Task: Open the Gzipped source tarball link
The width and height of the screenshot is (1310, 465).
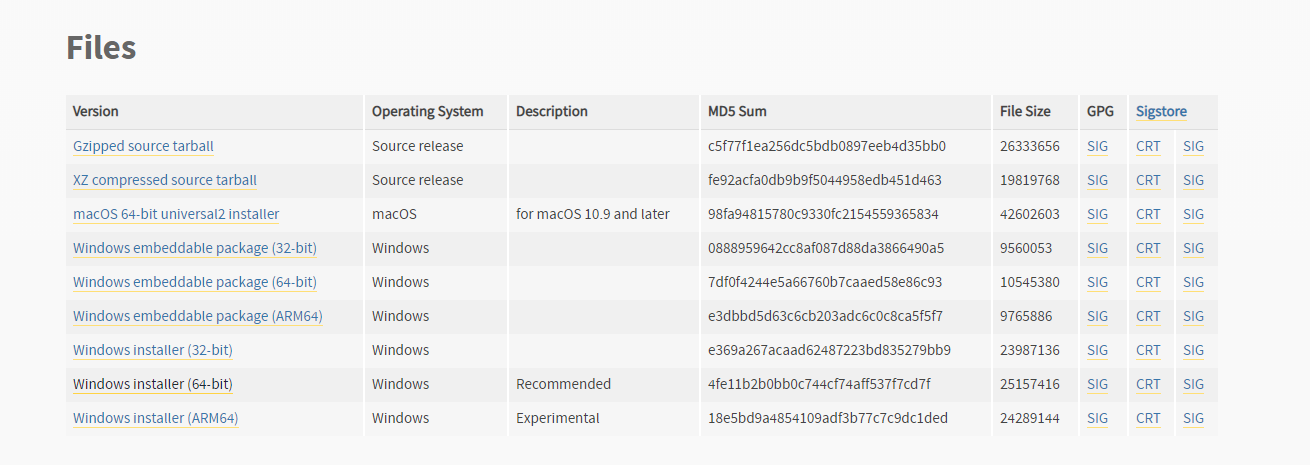Action: click(x=143, y=146)
